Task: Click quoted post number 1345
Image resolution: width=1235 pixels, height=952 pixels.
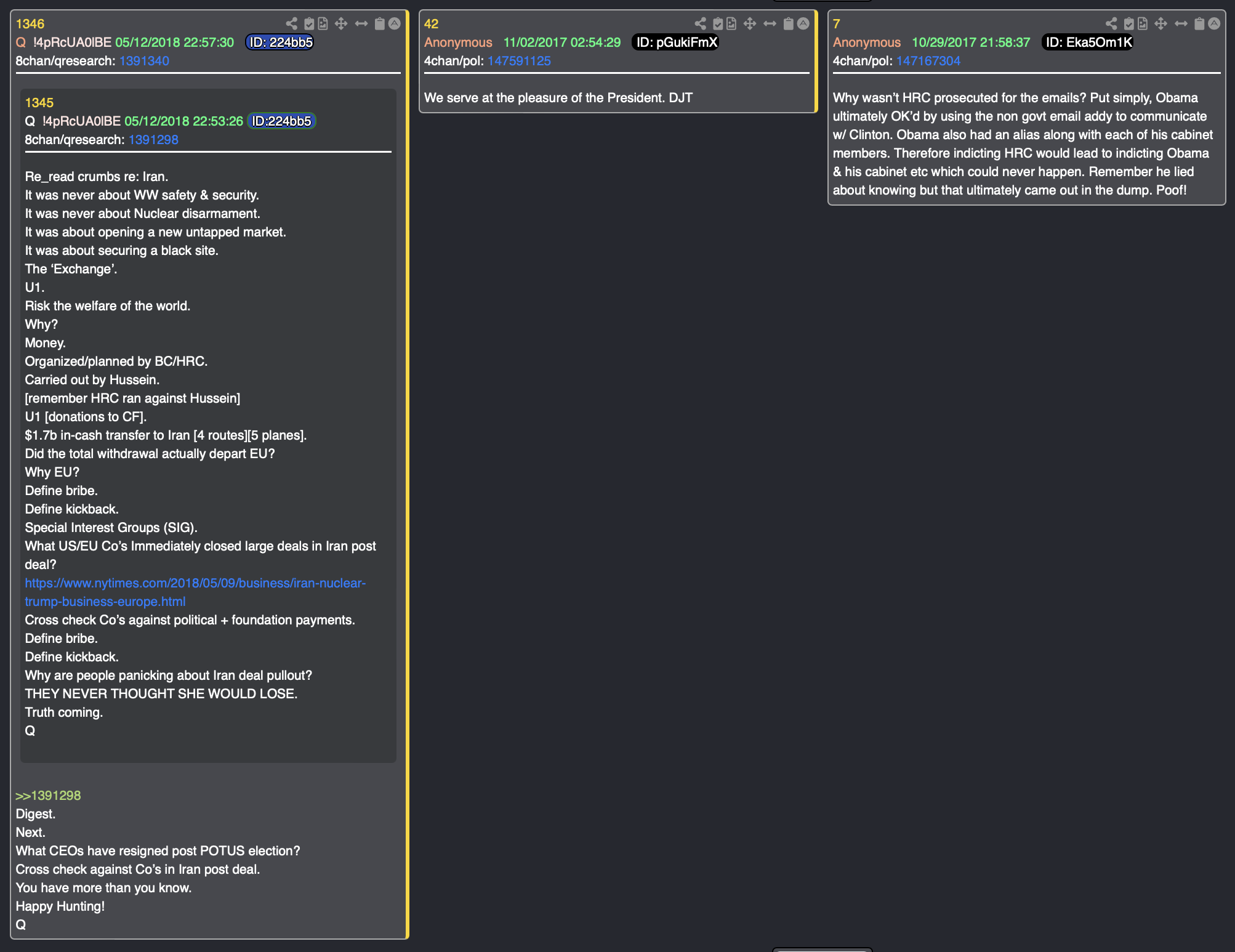Action: tap(39, 103)
